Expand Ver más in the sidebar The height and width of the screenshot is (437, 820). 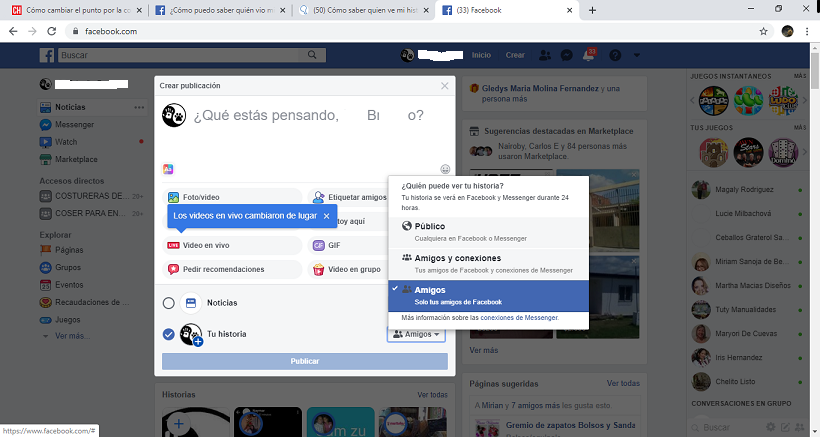[72, 336]
